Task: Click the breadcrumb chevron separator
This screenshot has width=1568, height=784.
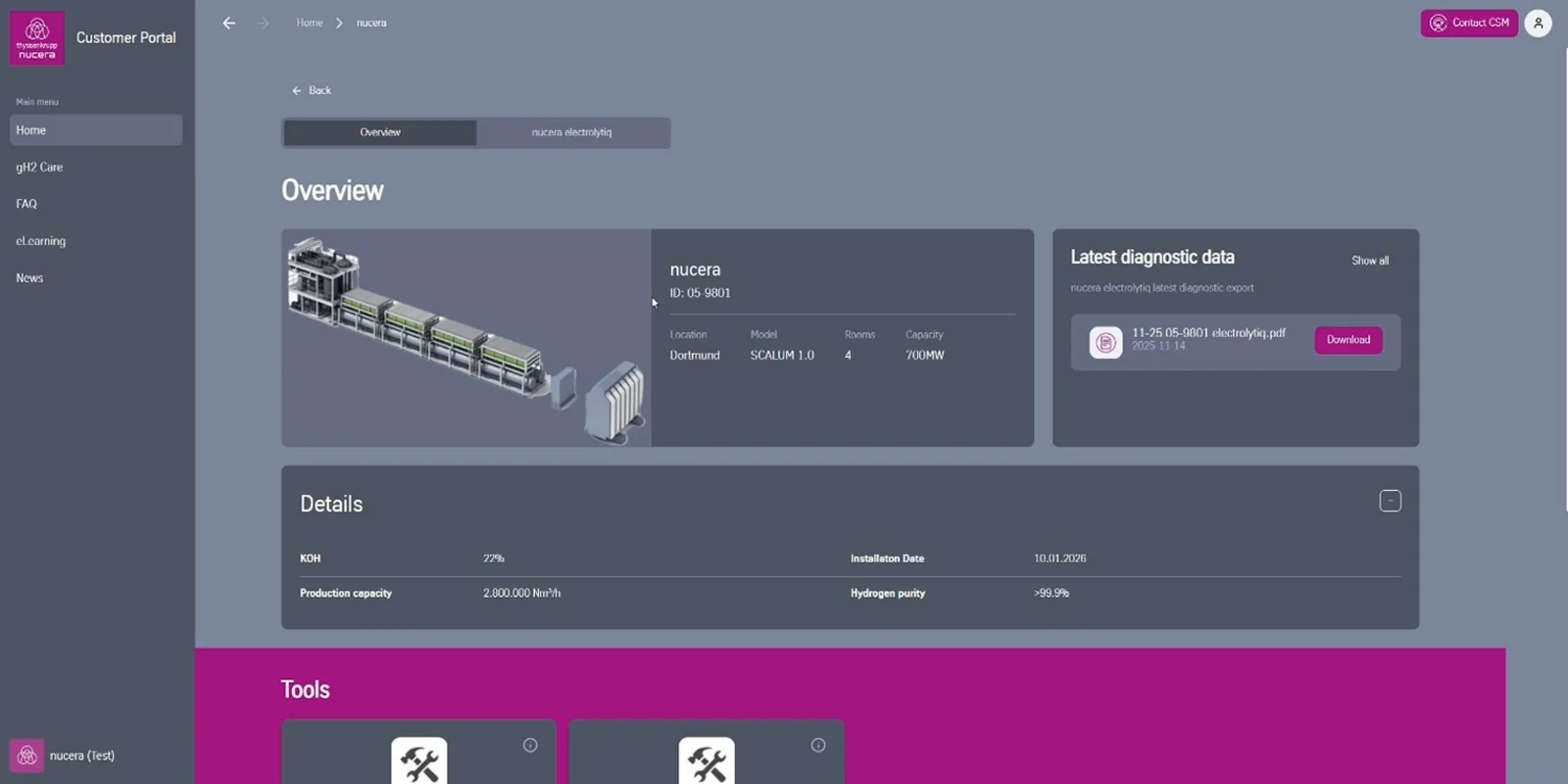Action: 339,23
